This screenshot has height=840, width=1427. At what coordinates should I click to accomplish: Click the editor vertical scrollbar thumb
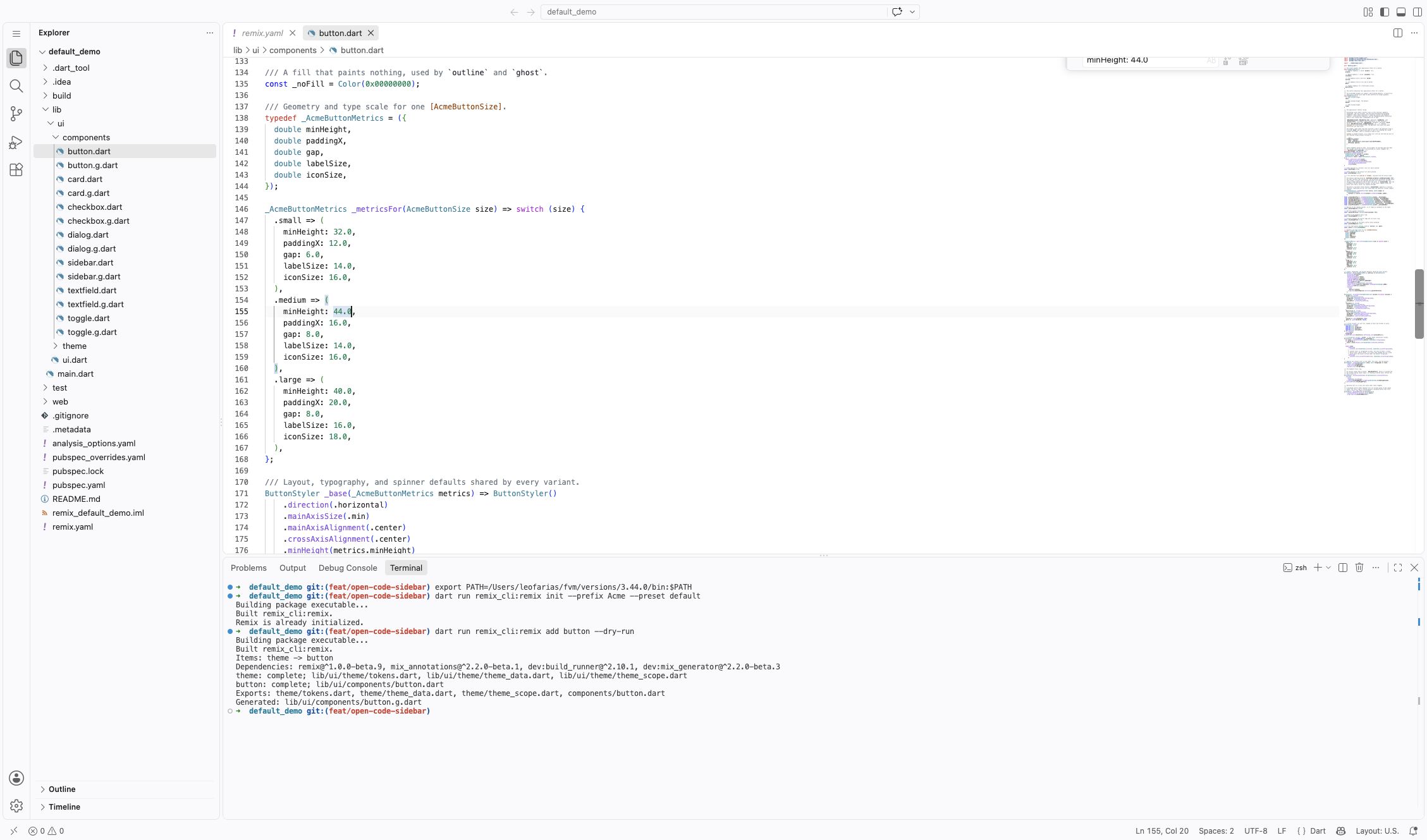tap(1419, 304)
